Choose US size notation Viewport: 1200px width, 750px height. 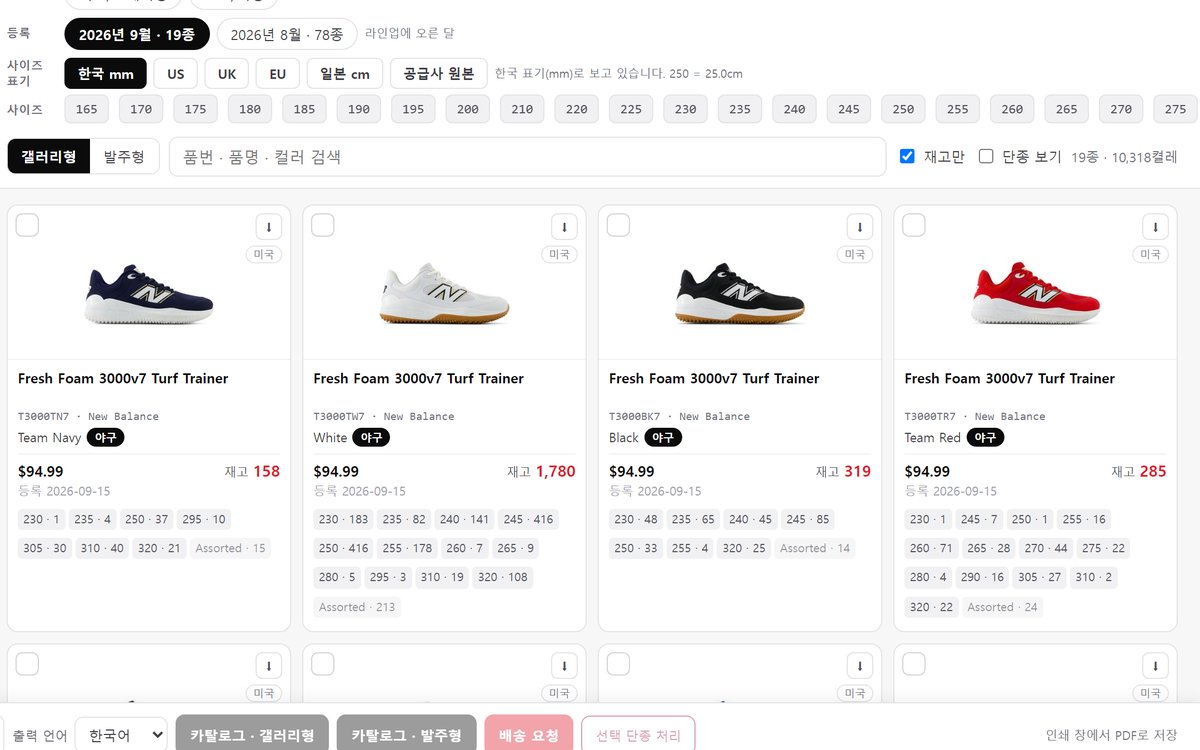[x=176, y=74]
